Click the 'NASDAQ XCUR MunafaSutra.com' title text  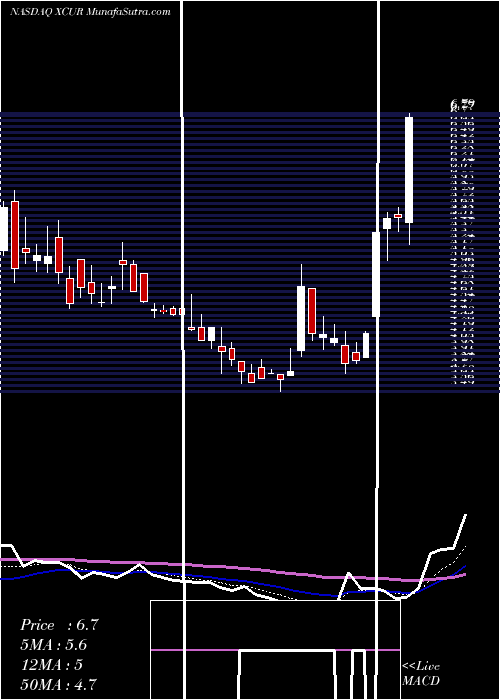(x=90, y=12)
